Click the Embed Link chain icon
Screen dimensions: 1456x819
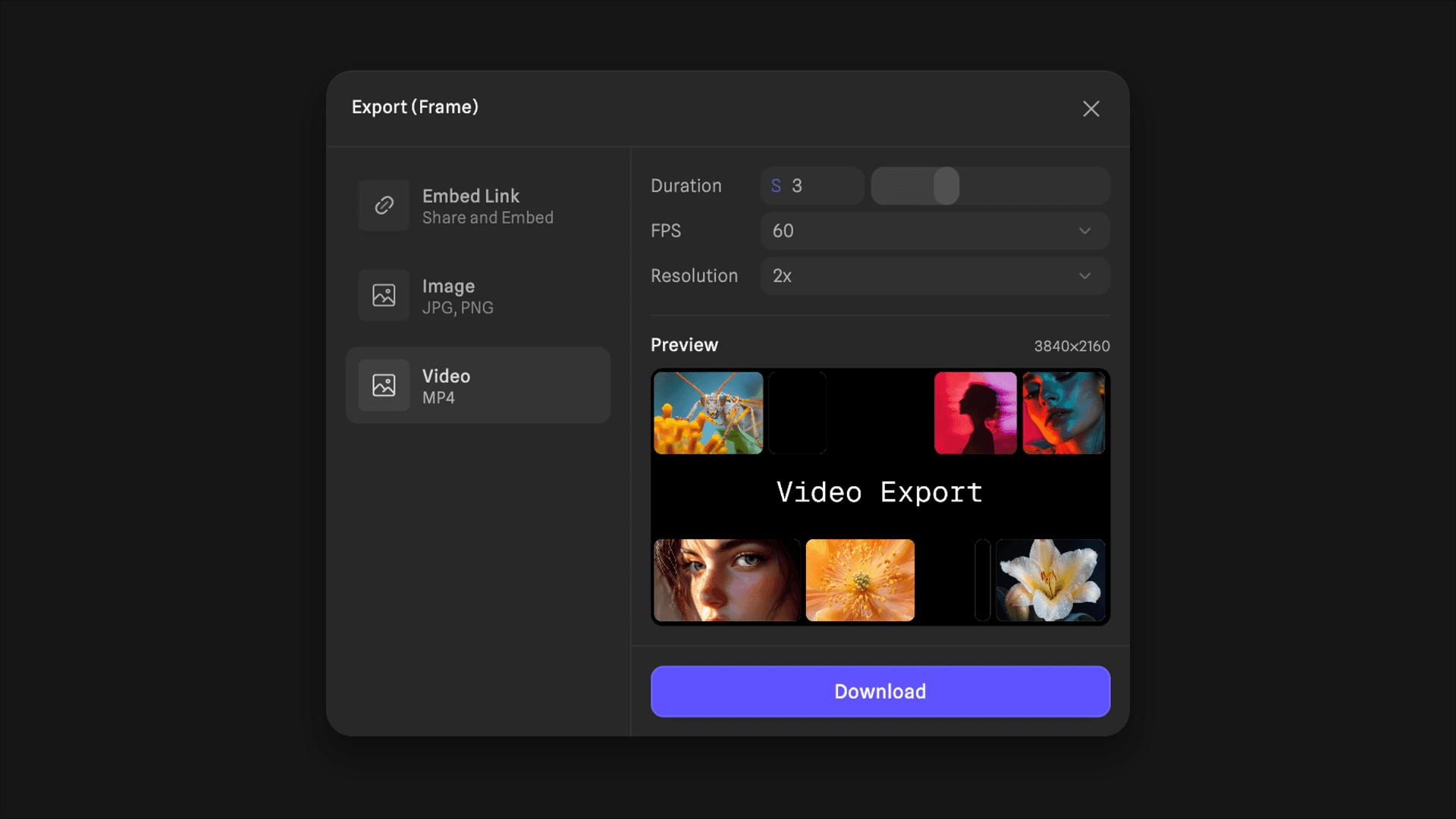click(384, 206)
